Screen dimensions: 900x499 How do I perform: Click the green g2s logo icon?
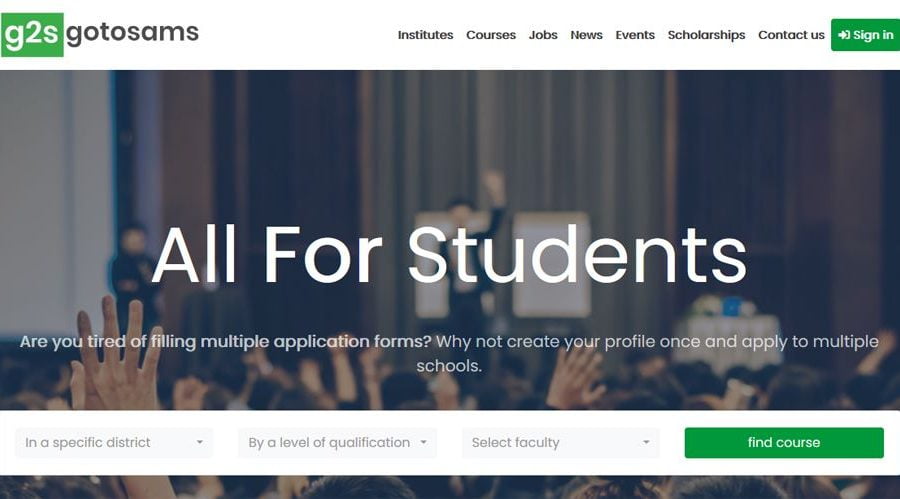click(x=32, y=34)
